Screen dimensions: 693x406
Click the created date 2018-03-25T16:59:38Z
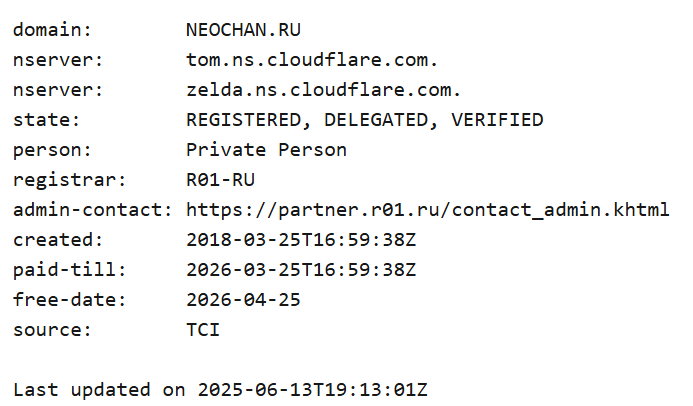[301, 240]
